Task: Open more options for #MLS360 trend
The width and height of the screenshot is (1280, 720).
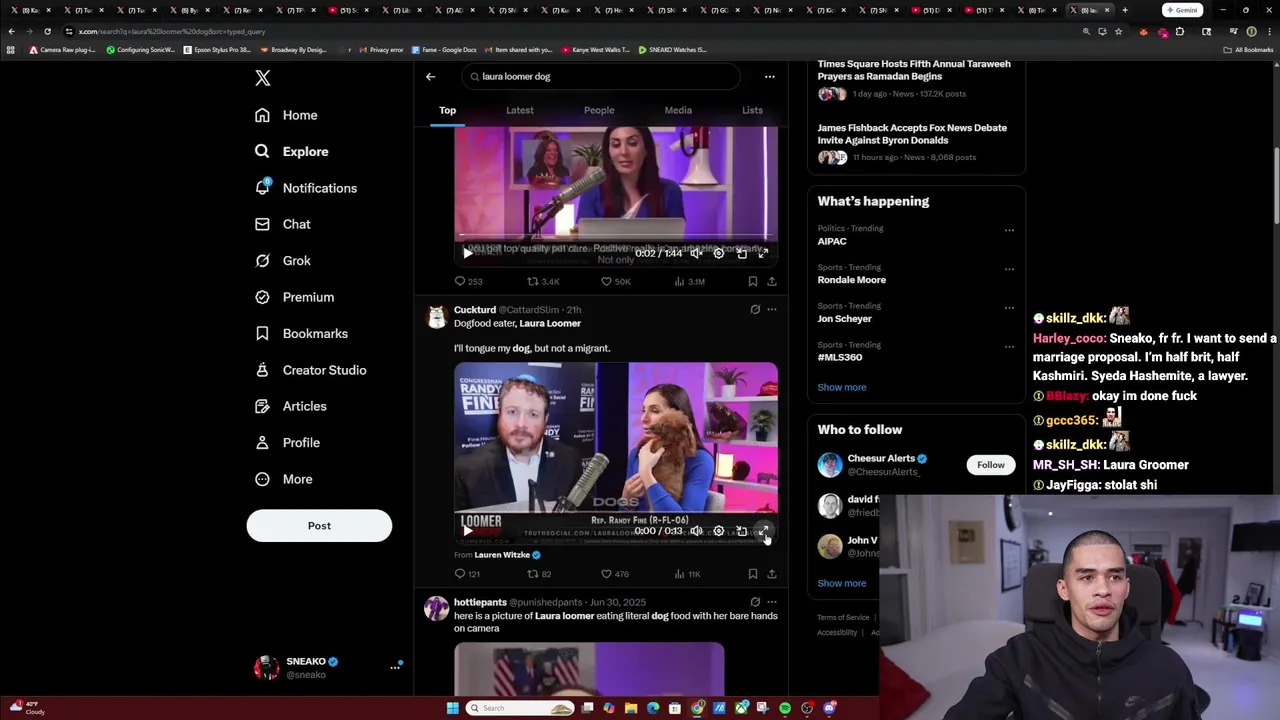Action: point(1009,347)
